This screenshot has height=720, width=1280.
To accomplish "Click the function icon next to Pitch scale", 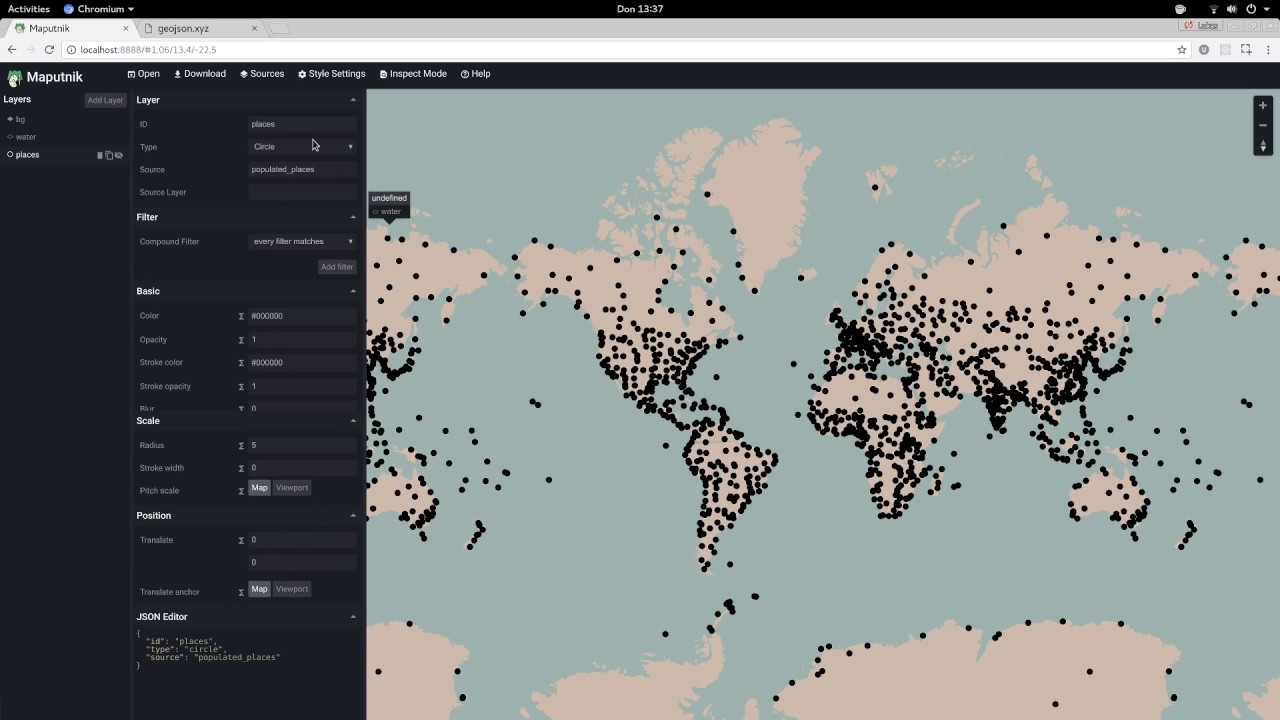I will coord(241,491).
